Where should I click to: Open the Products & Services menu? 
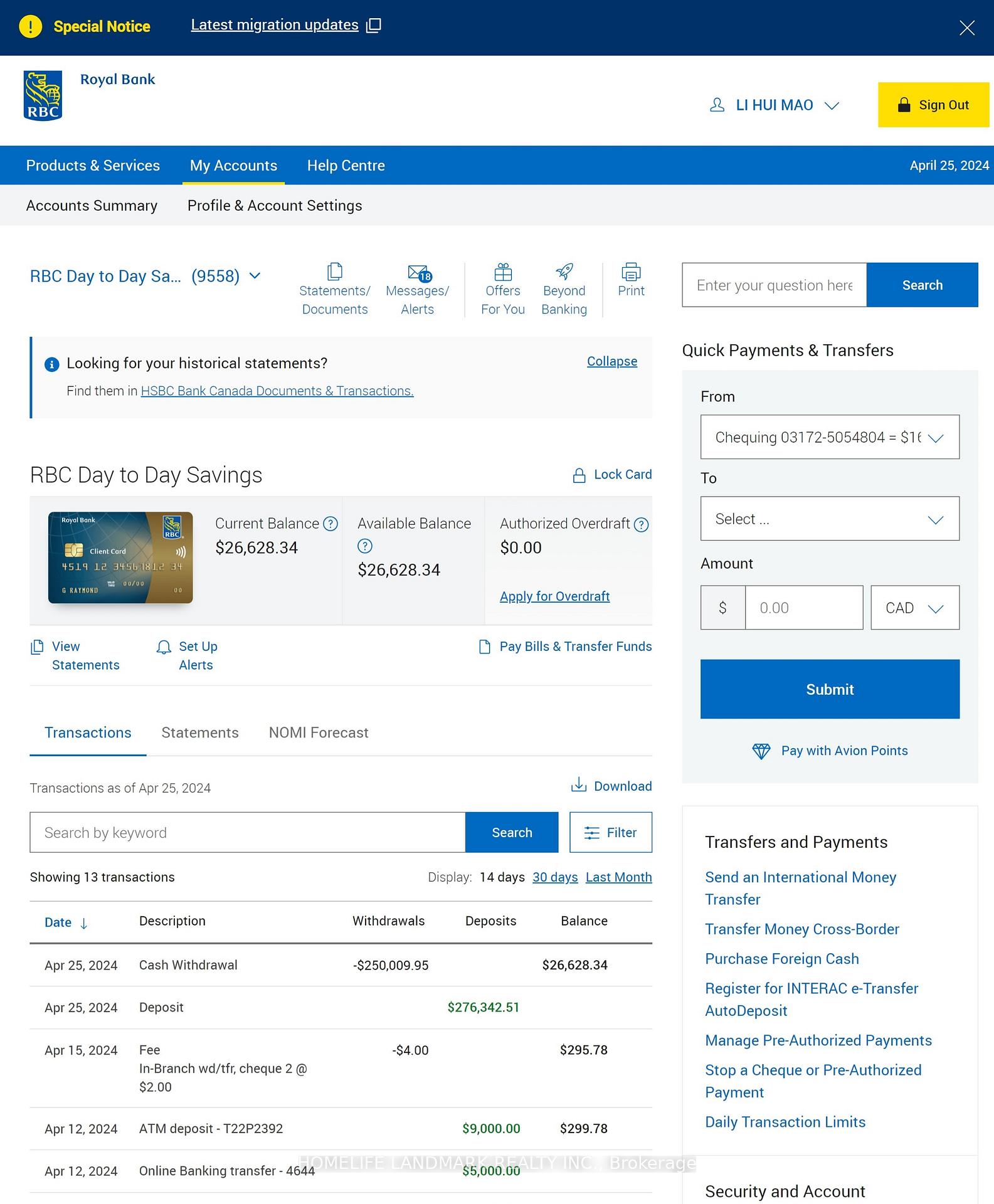[93, 166]
